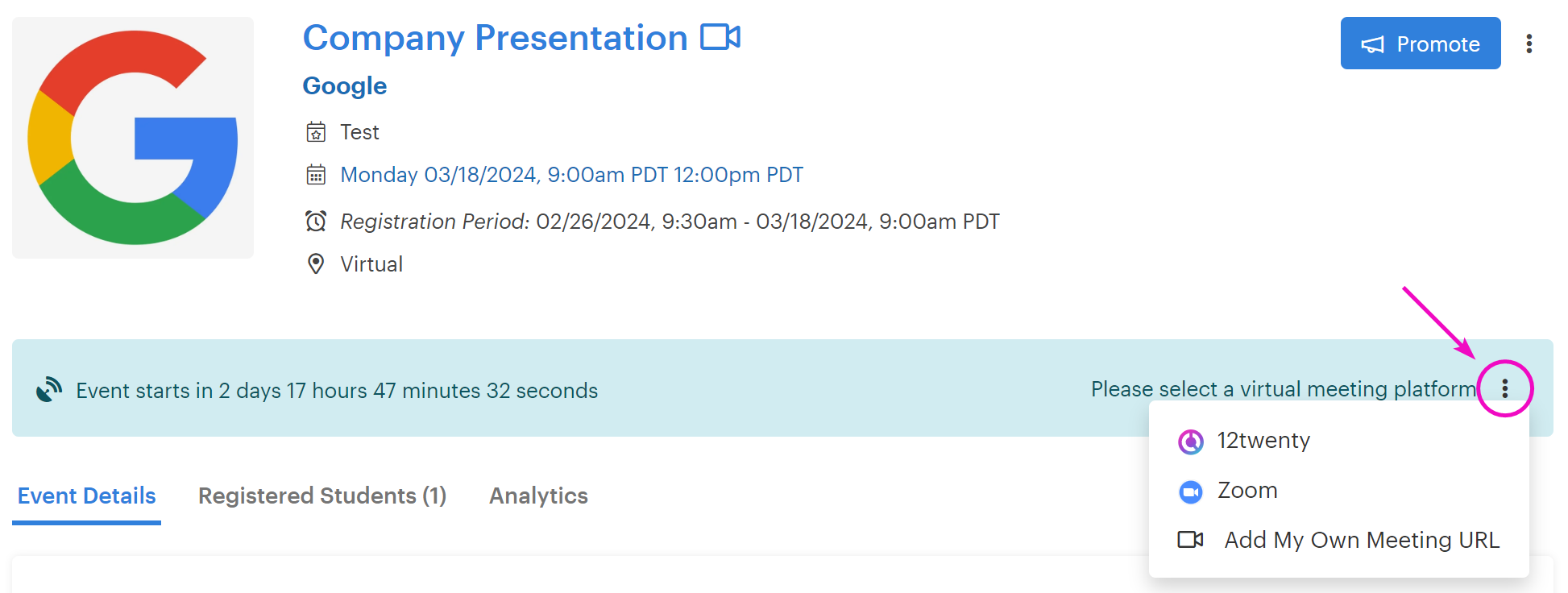Click the Google logo thumbnail
The width and height of the screenshot is (1568, 593).
(133, 138)
